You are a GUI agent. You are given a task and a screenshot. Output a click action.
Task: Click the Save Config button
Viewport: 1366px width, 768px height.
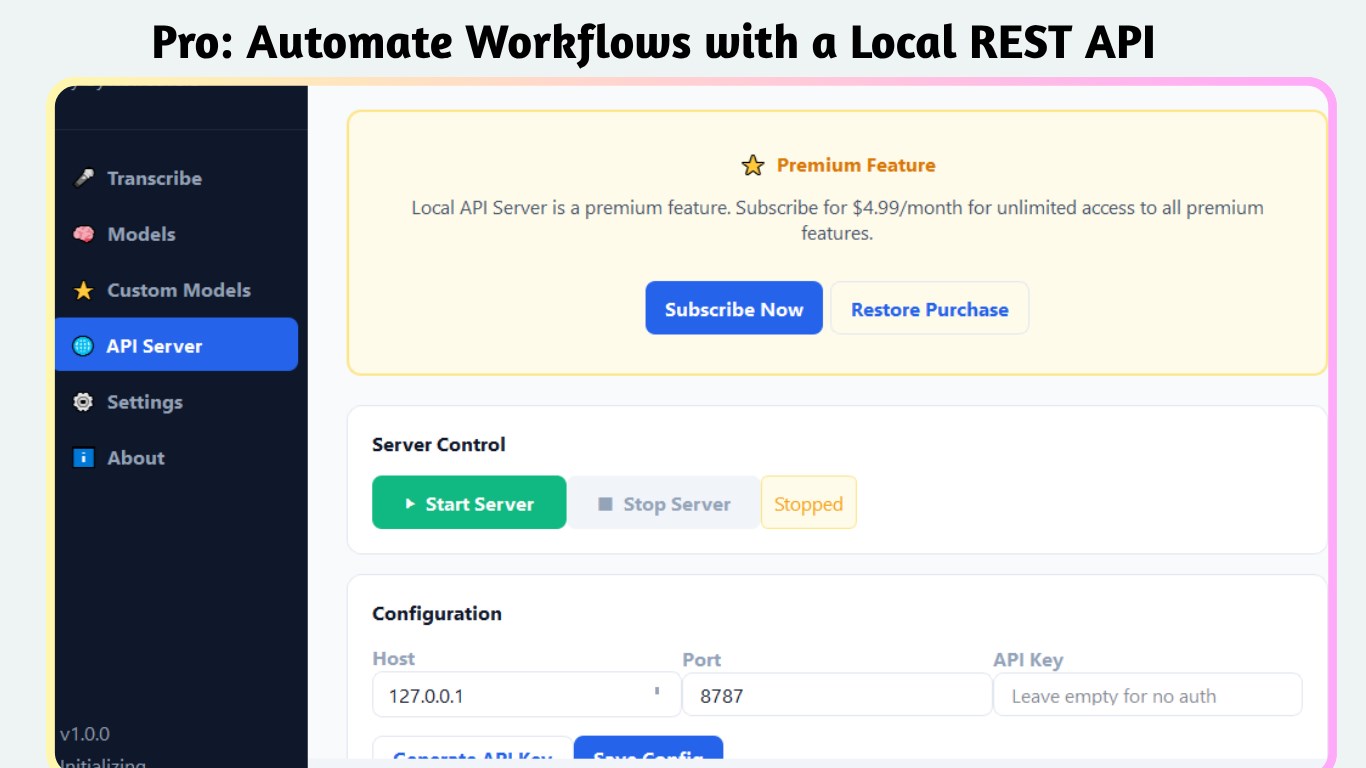click(x=648, y=749)
